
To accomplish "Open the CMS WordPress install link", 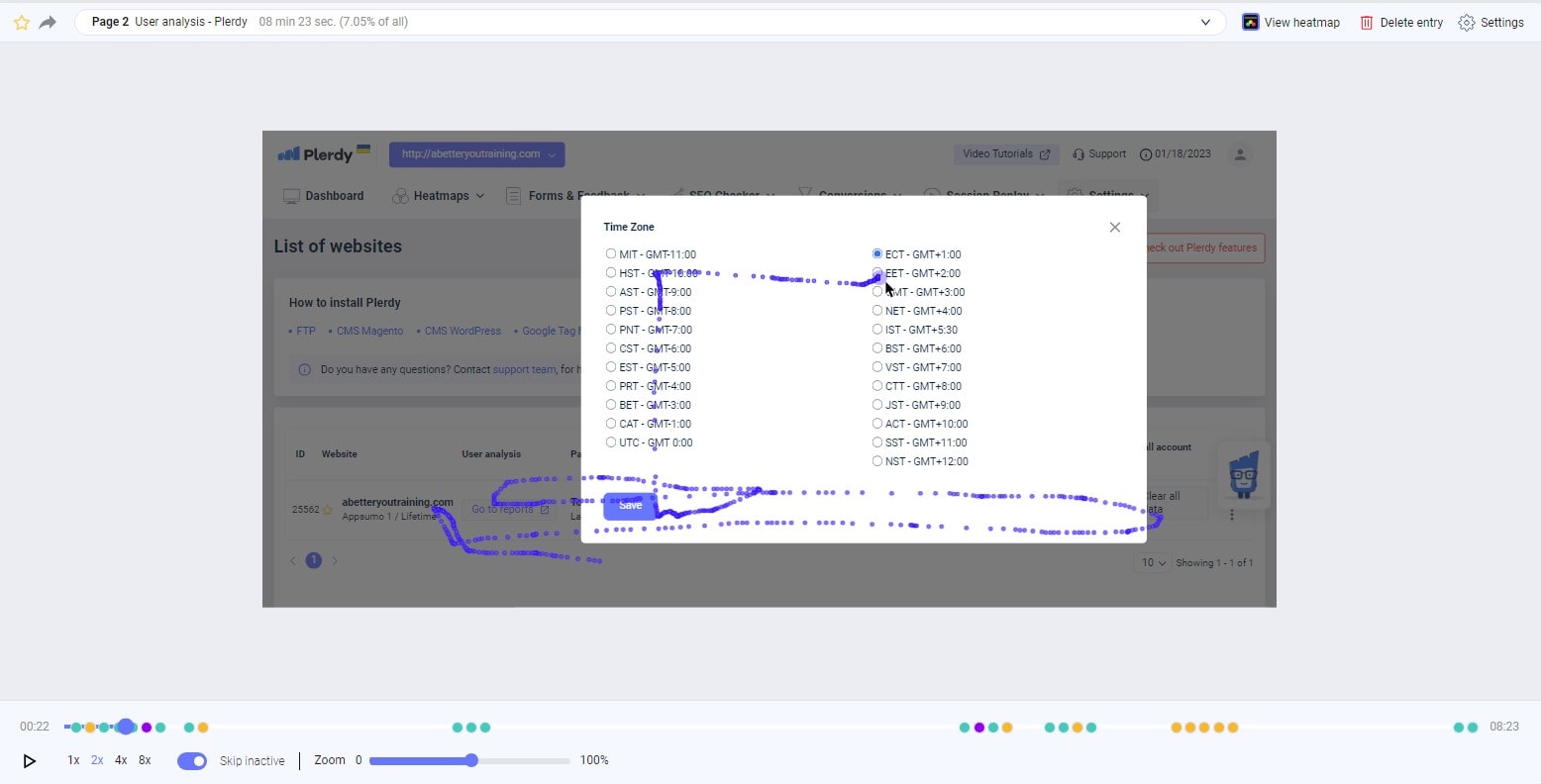I will tap(462, 331).
